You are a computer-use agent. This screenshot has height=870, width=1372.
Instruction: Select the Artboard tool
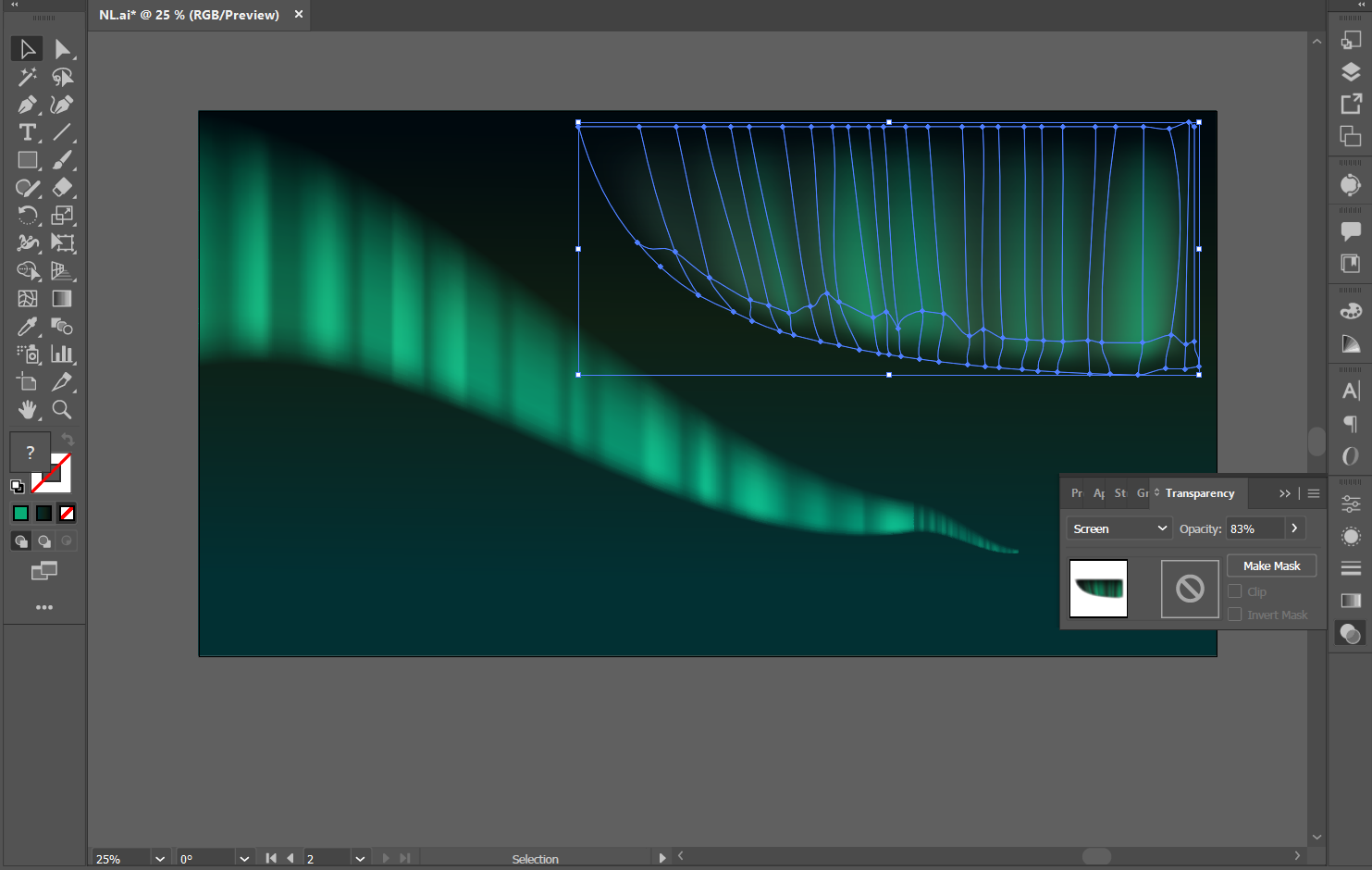pyautogui.click(x=27, y=382)
